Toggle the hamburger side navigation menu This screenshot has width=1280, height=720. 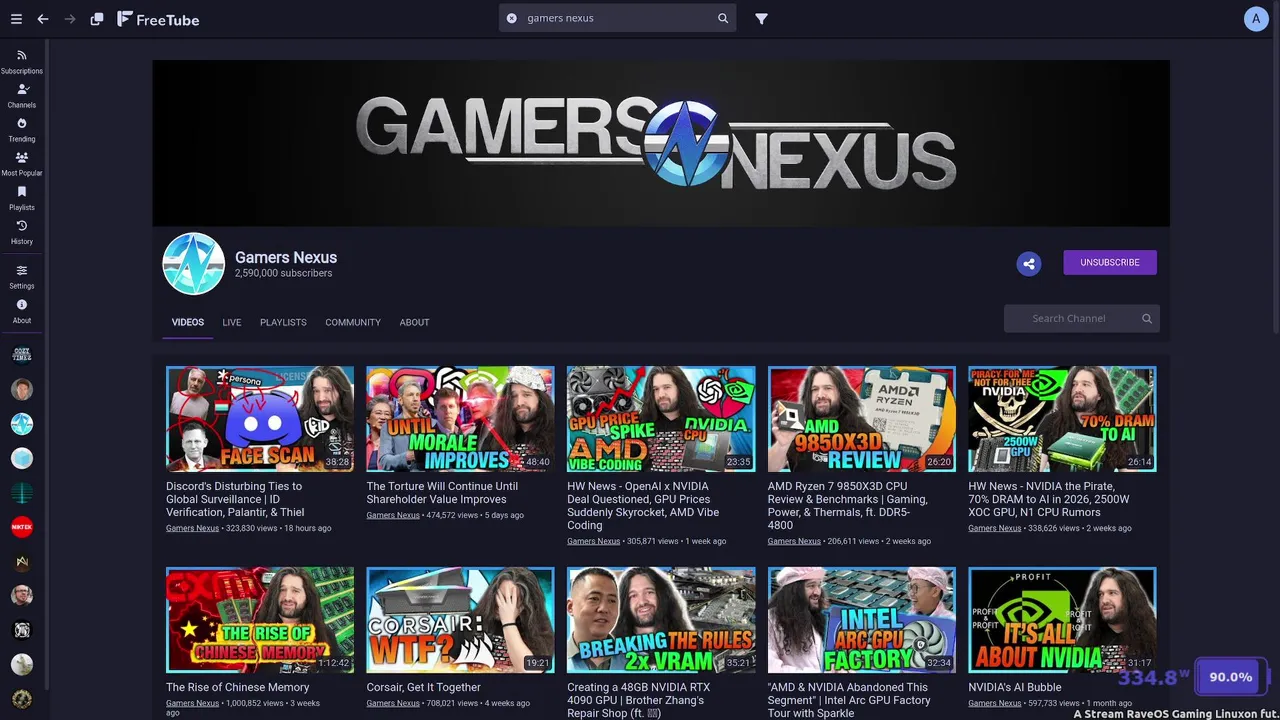tap(16, 19)
